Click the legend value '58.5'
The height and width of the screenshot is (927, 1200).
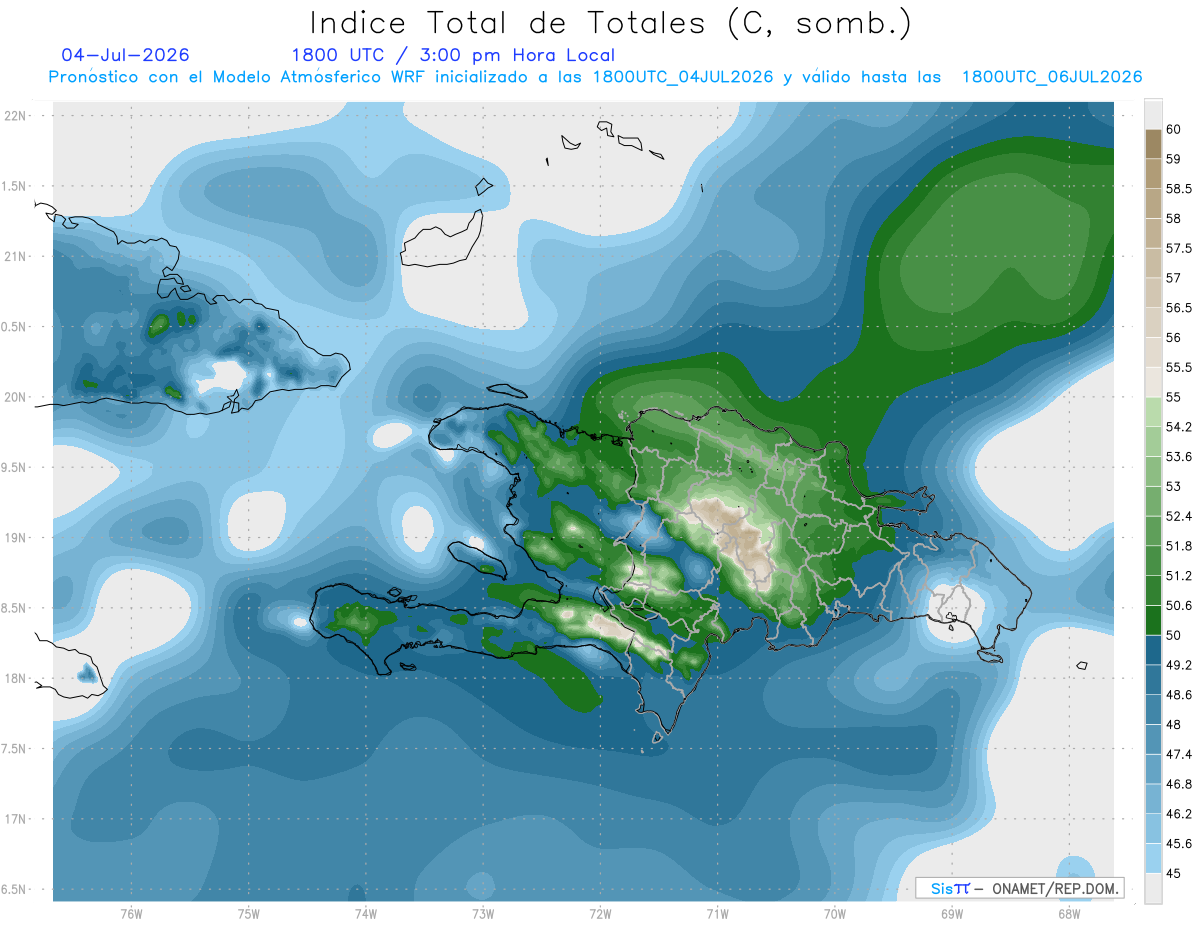[x=1179, y=189]
